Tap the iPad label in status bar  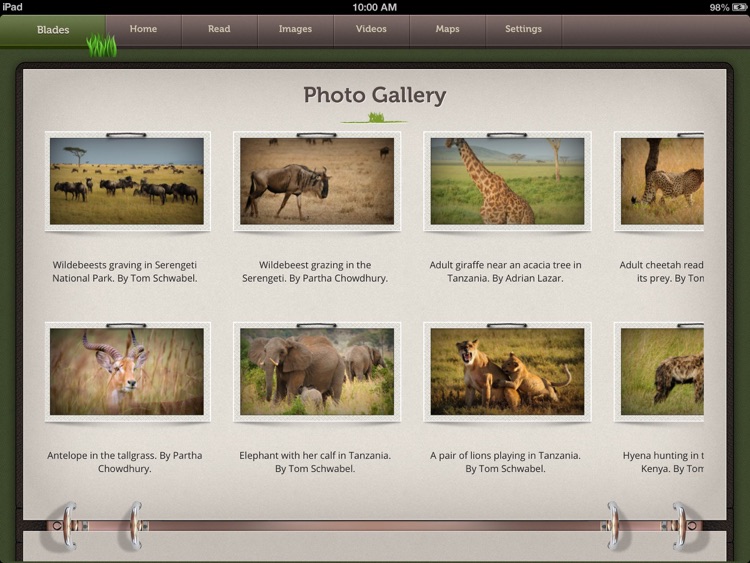click(x=12, y=7)
